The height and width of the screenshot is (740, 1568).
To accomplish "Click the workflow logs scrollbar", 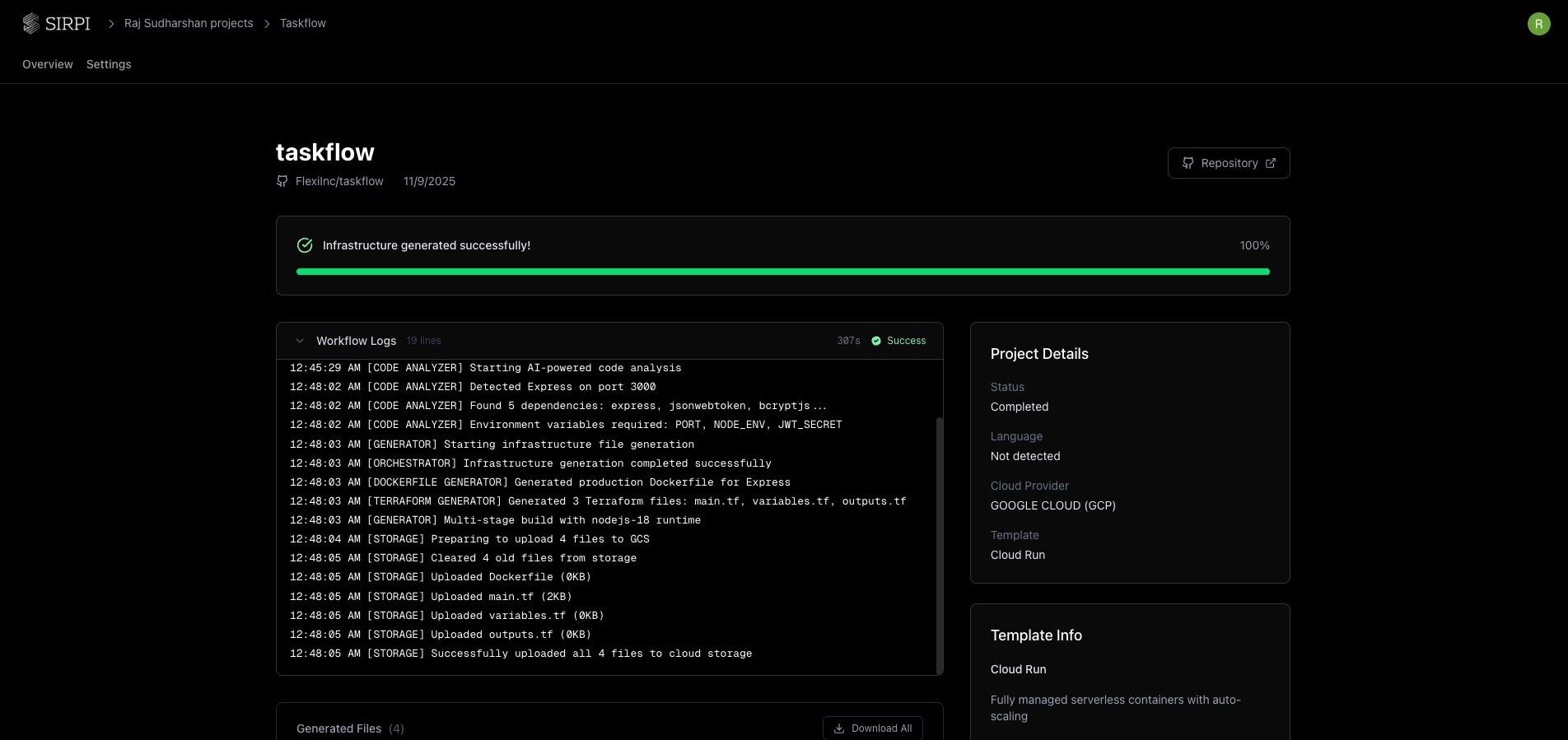I will pyautogui.click(x=940, y=545).
